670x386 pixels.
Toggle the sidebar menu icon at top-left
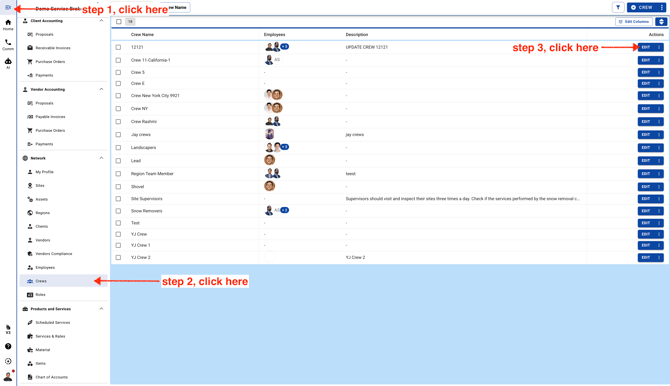(x=8, y=8)
